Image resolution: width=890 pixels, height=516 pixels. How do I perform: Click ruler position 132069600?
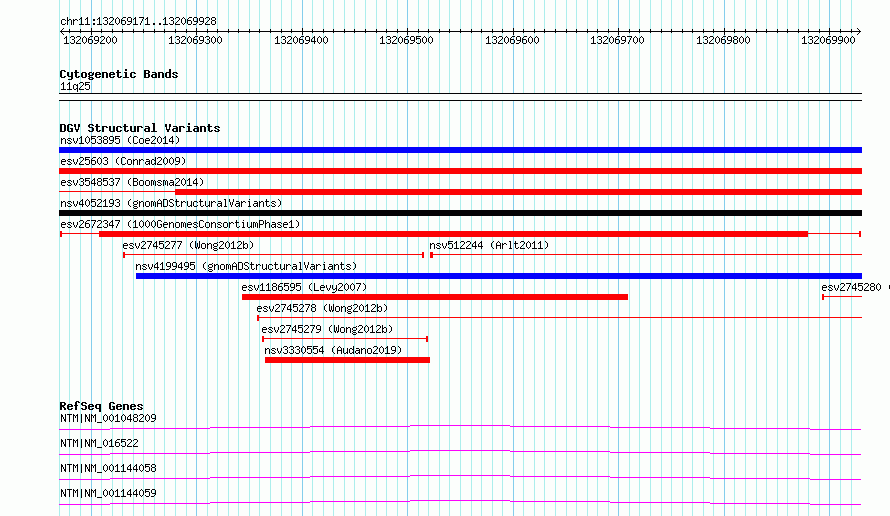pos(512,40)
